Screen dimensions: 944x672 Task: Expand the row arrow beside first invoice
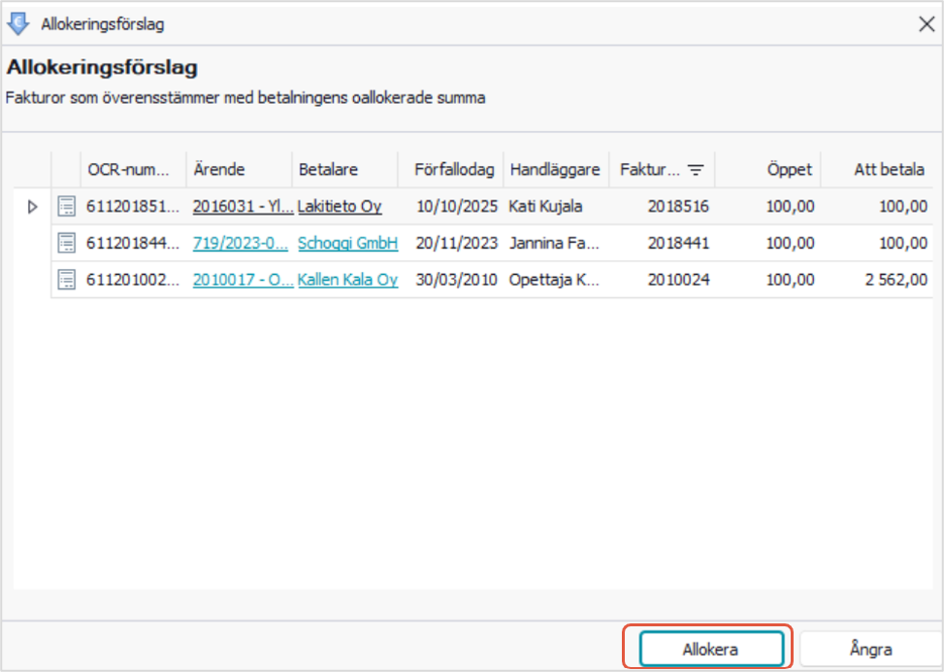pos(33,207)
